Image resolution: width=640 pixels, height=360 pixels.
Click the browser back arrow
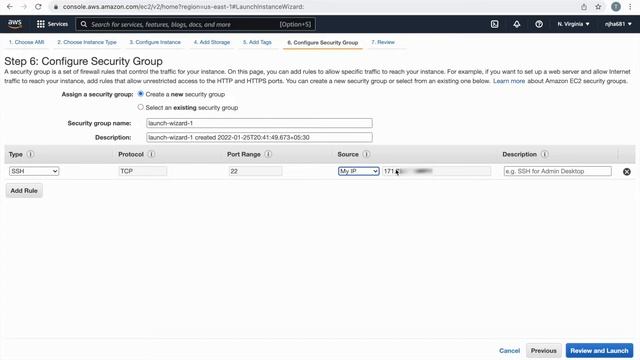click(10, 7)
